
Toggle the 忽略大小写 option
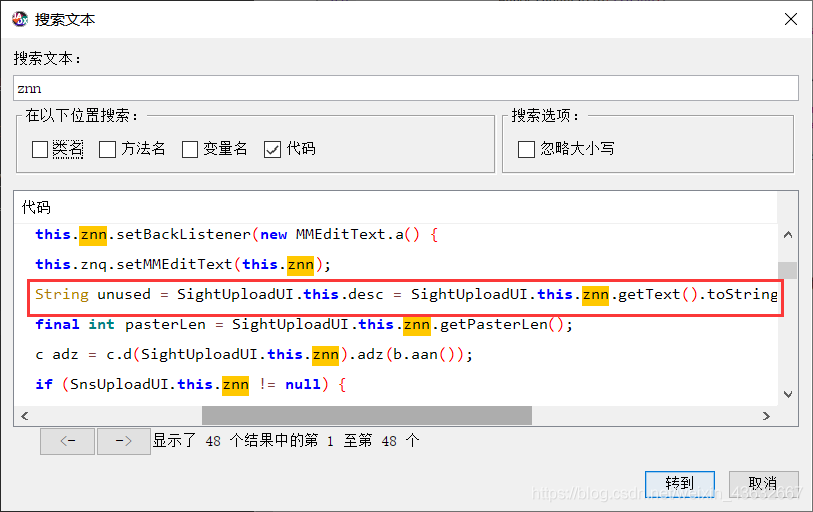point(526,149)
